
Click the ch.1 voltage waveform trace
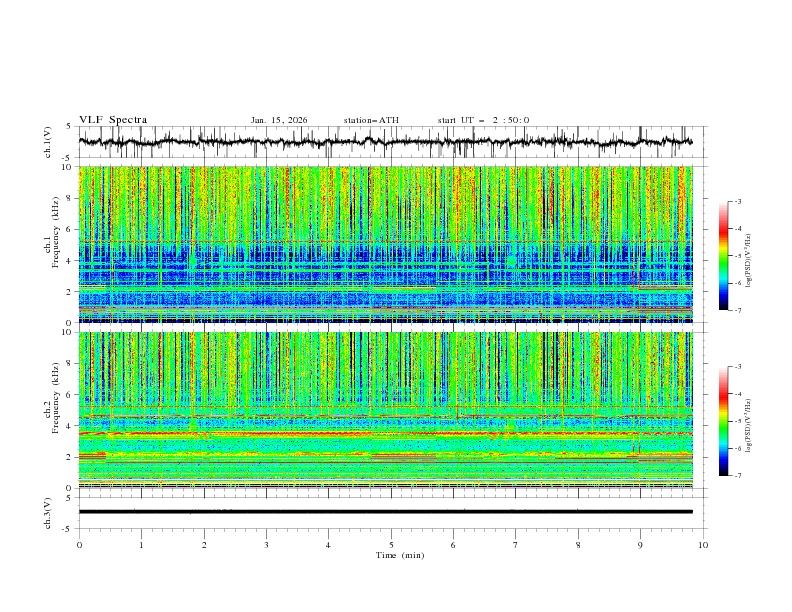(x=385, y=142)
